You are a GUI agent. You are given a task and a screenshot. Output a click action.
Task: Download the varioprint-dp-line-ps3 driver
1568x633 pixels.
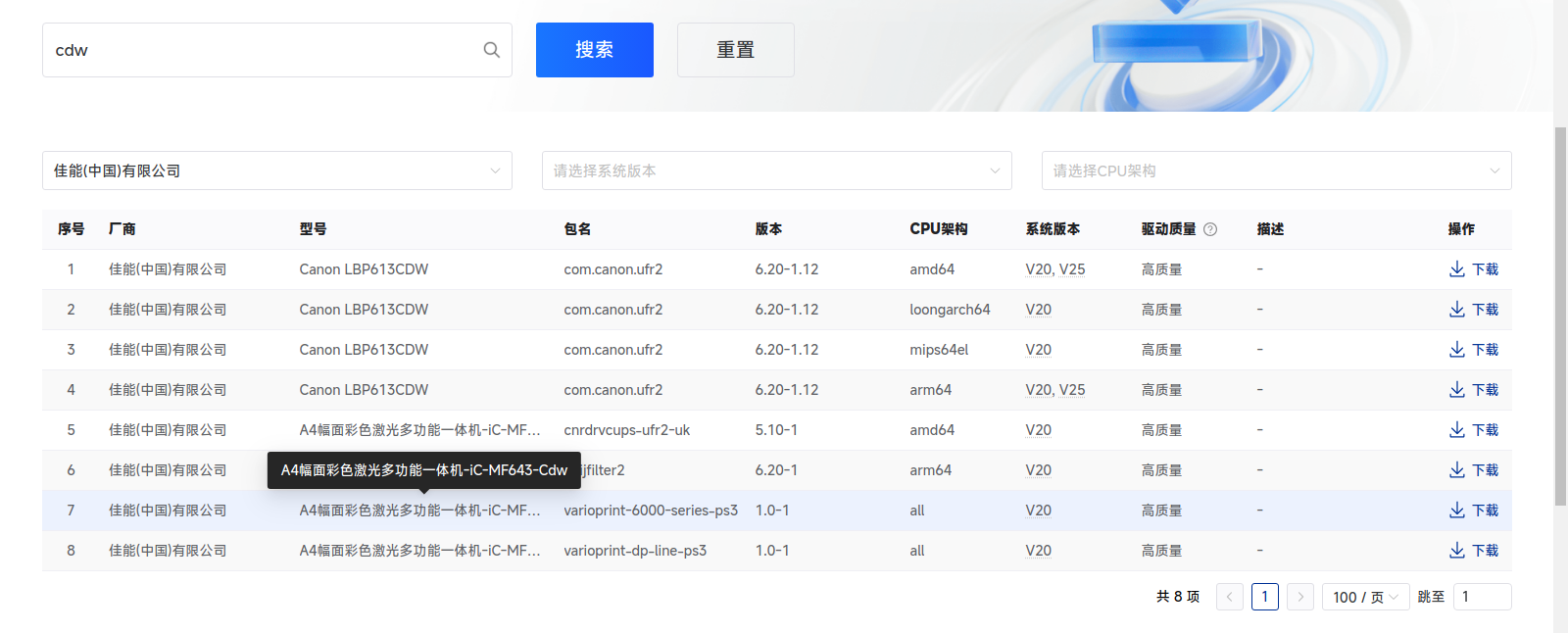pyautogui.click(x=1474, y=551)
